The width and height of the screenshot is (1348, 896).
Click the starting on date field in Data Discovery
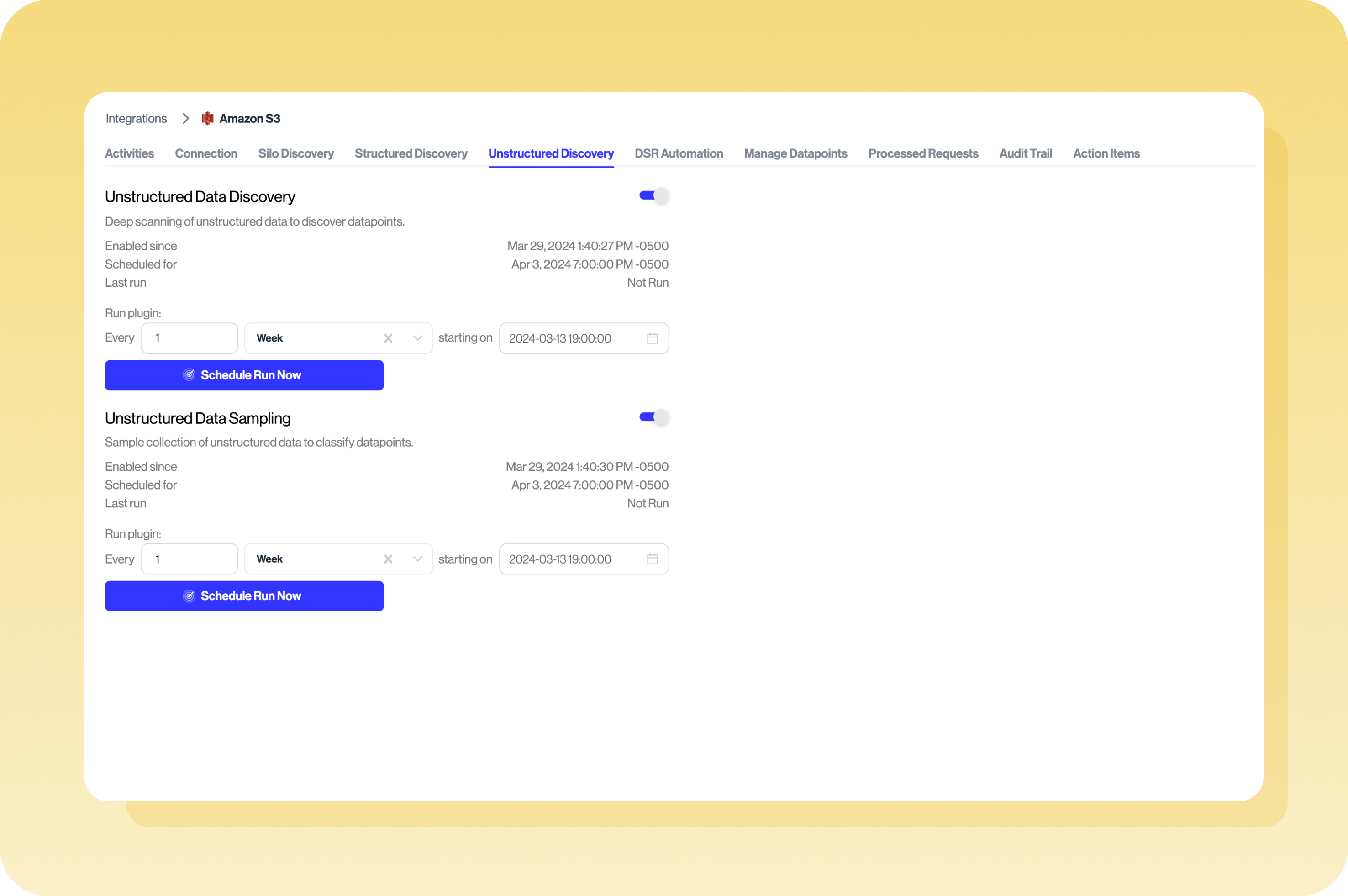pyautogui.click(x=584, y=338)
